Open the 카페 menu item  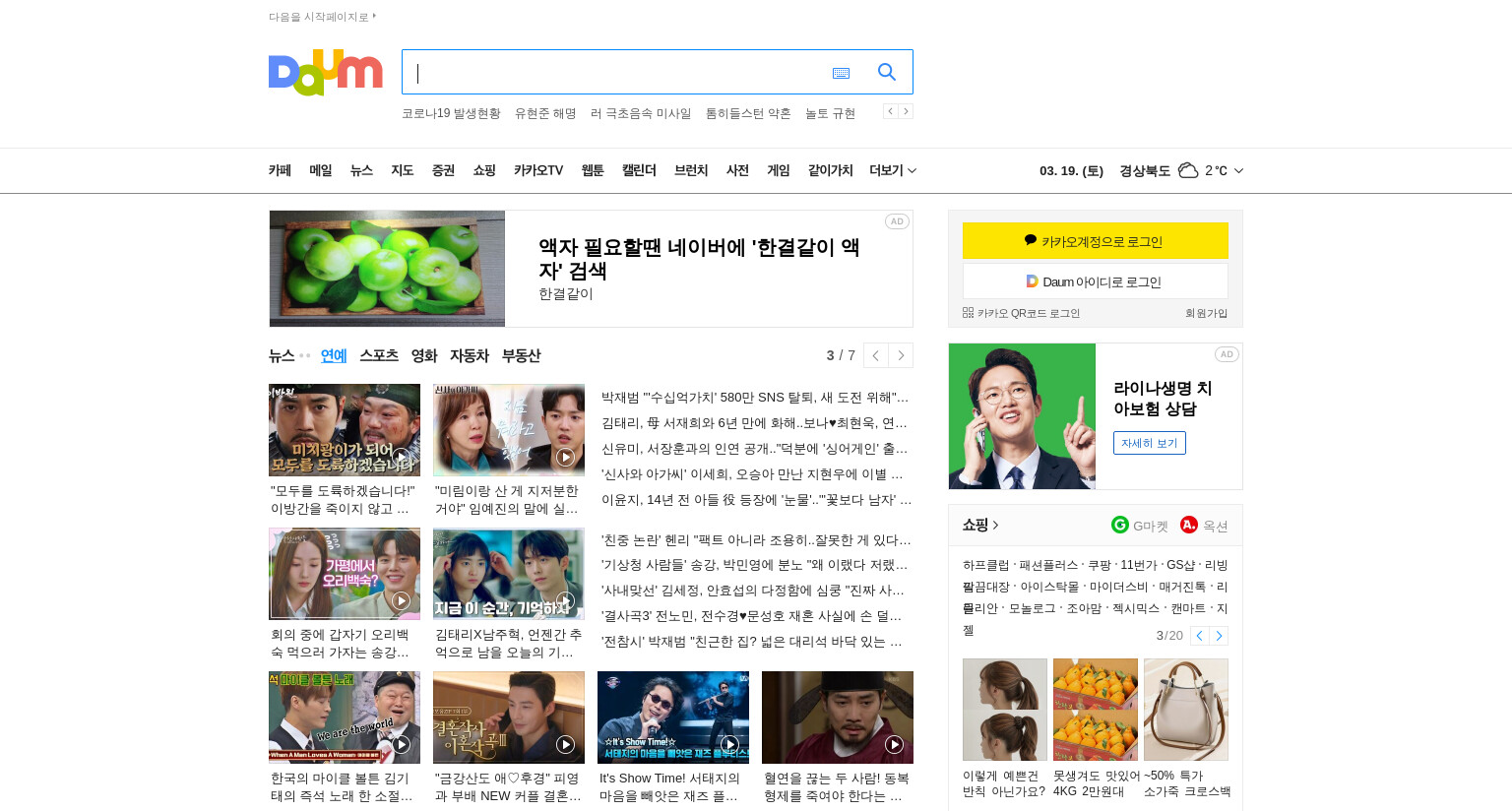(280, 170)
